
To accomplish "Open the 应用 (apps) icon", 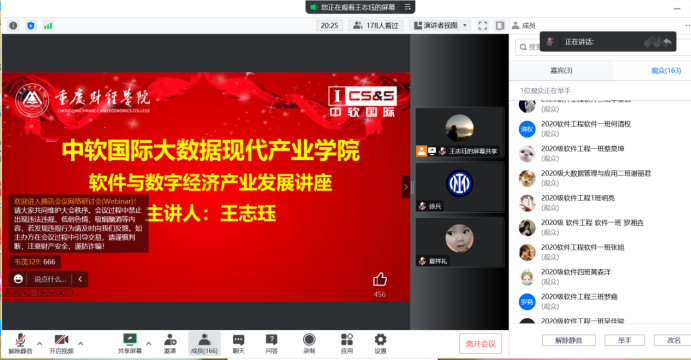I will [347, 340].
